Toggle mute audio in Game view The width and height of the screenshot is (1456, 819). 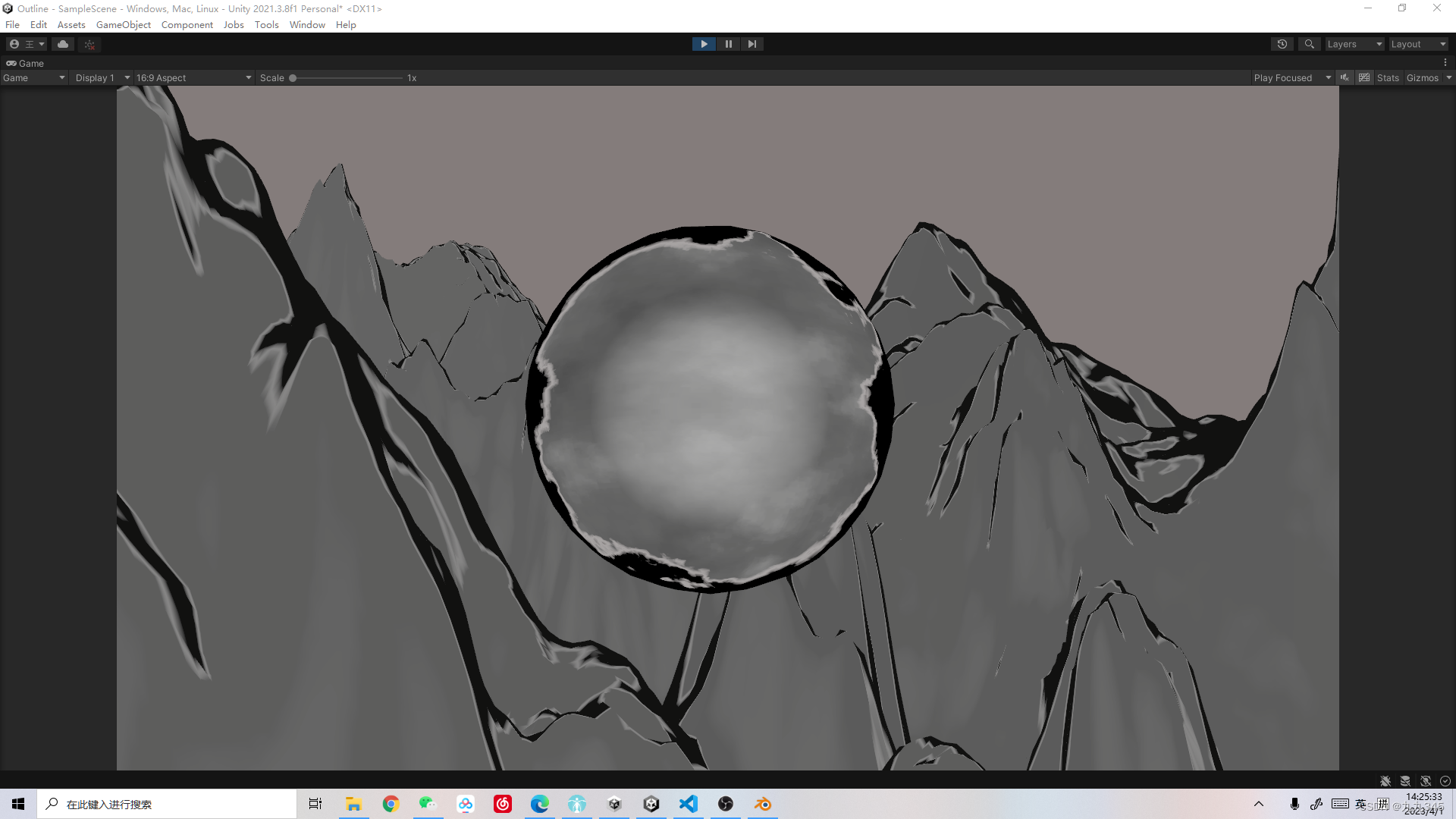[1345, 77]
